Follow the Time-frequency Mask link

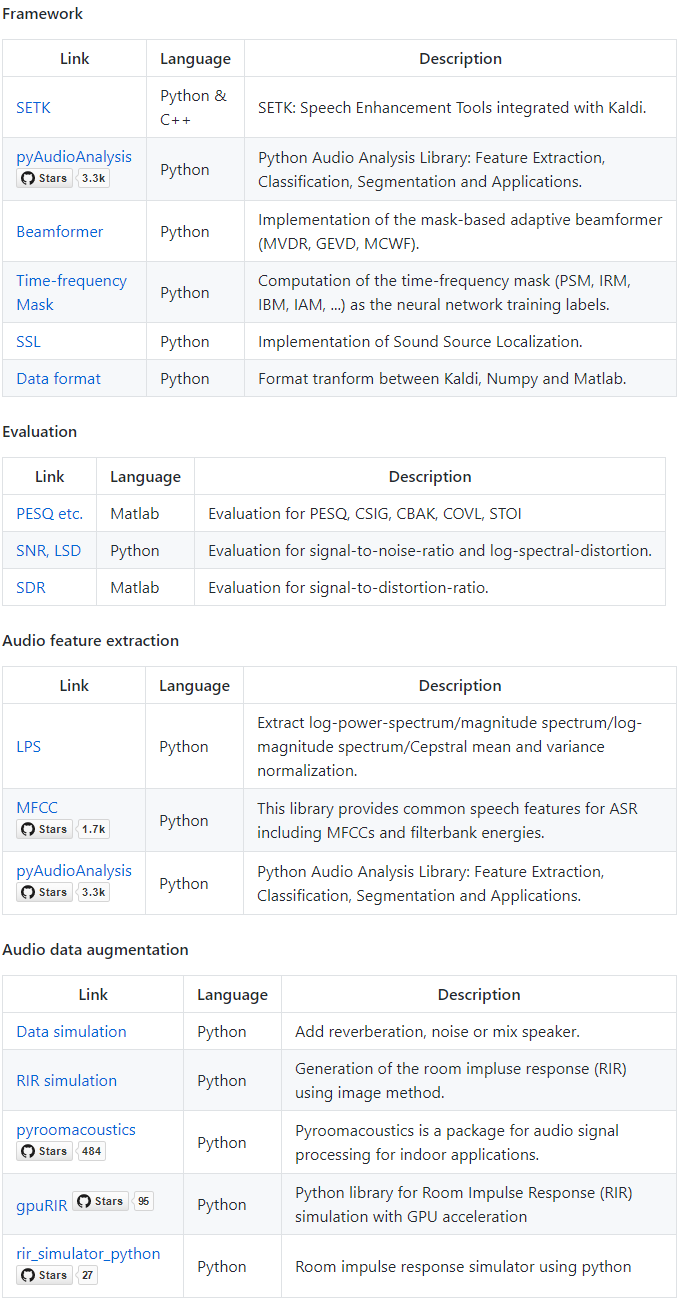tap(71, 292)
